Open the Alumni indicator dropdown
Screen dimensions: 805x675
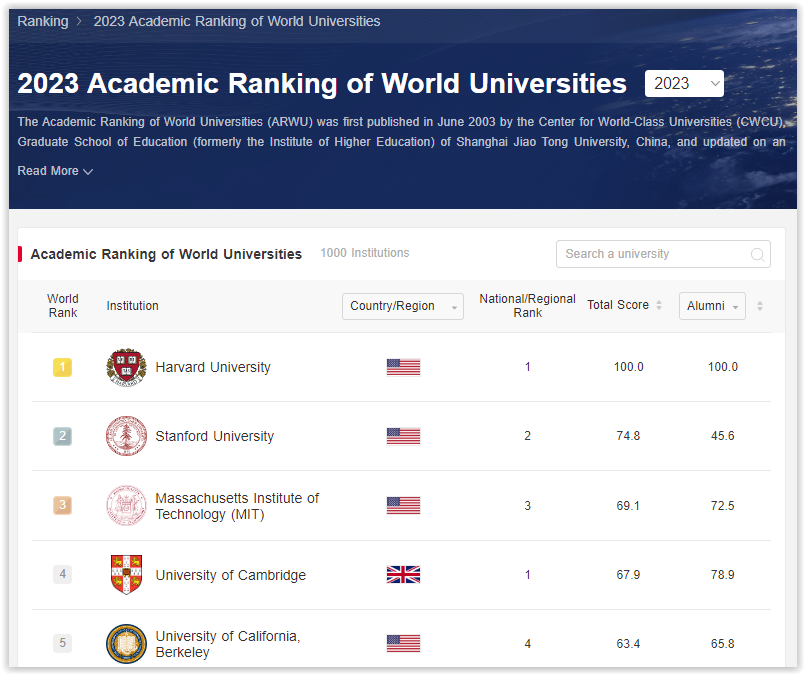coord(712,306)
